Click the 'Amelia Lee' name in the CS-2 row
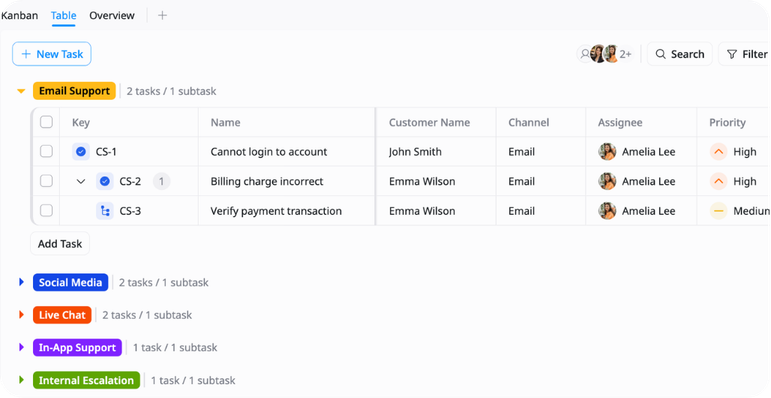The width and height of the screenshot is (771, 398). point(649,182)
